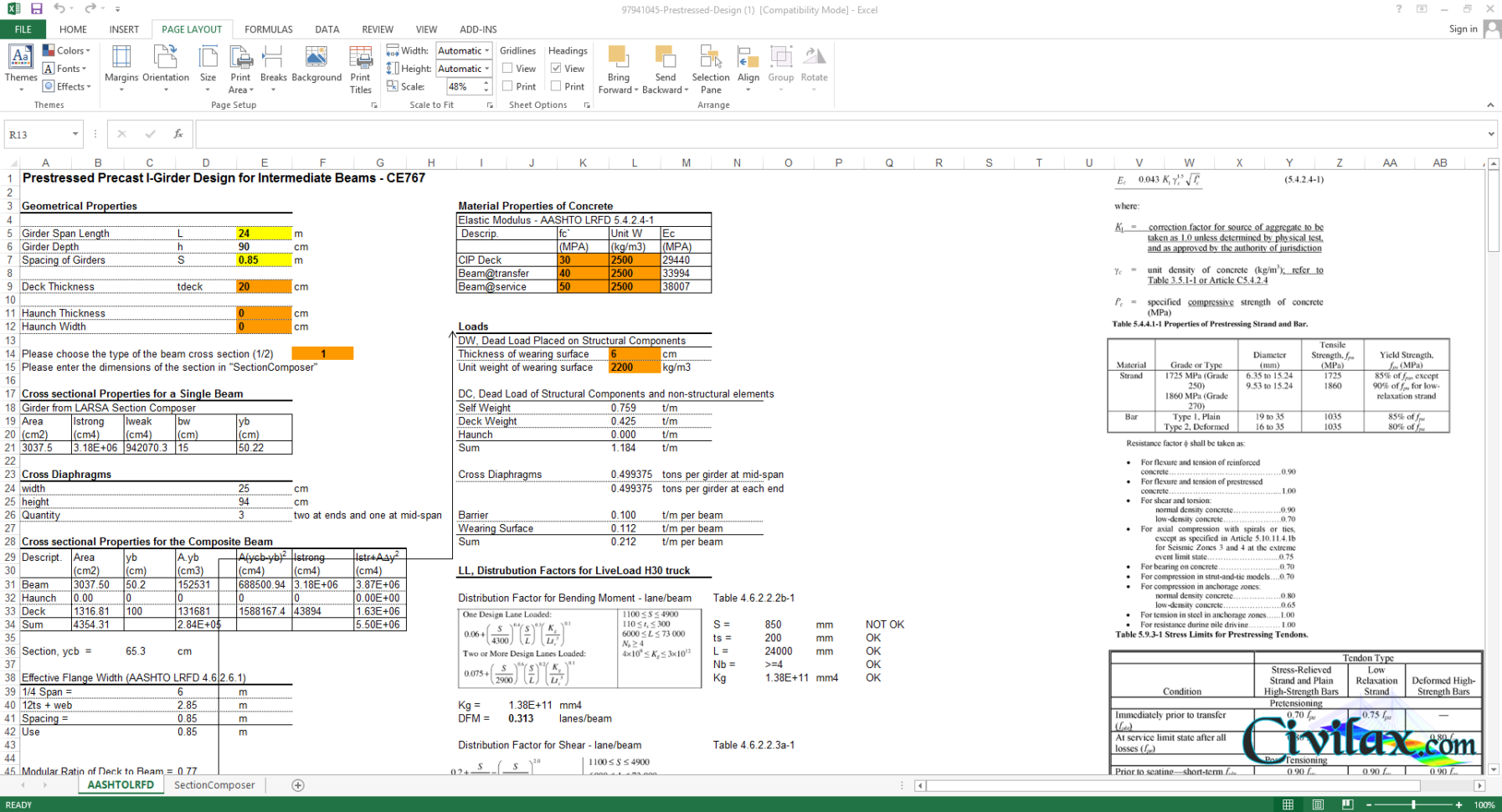Open the Print Area menu
The image size is (1502, 812).
(x=240, y=69)
